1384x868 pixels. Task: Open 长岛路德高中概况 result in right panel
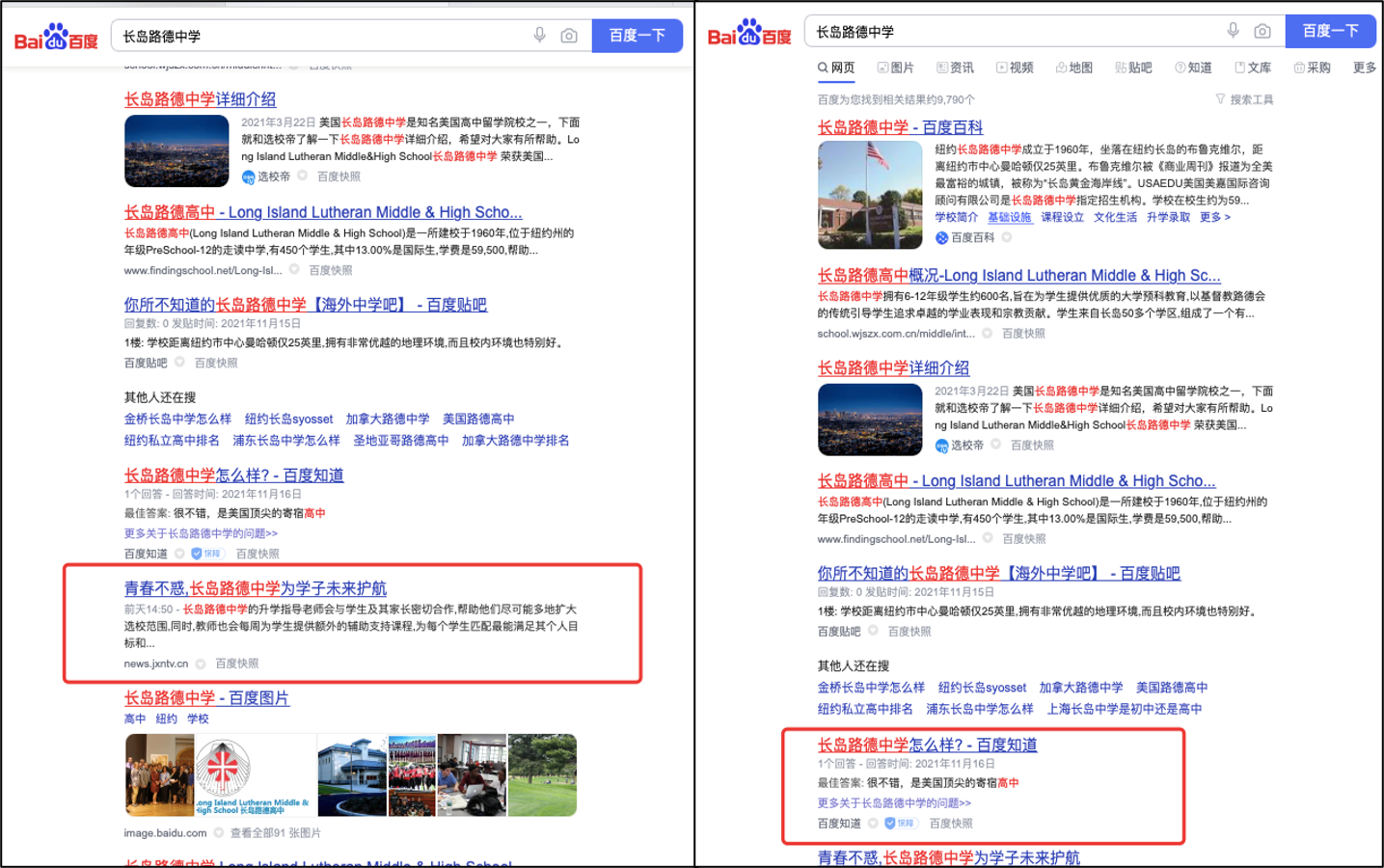[x=1018, y=276]
